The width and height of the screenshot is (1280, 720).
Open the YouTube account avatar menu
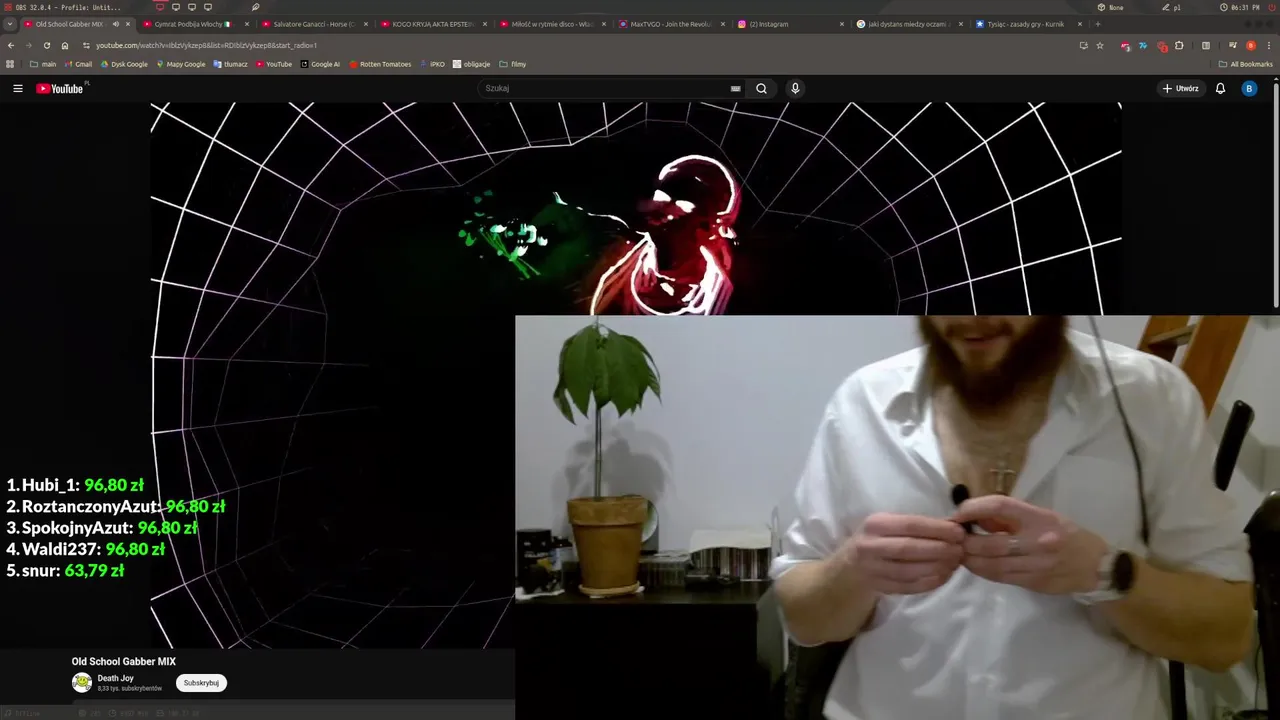[x=1249, y=88]
